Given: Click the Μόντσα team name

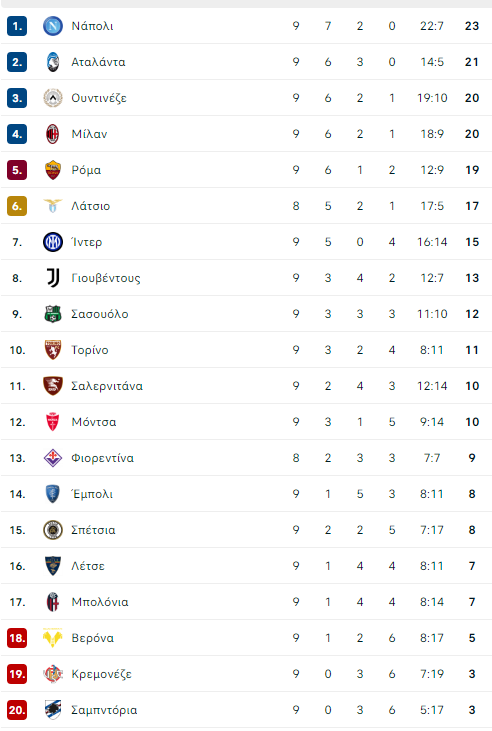Looking at the screenshot, I should click(x=94, y=422).
